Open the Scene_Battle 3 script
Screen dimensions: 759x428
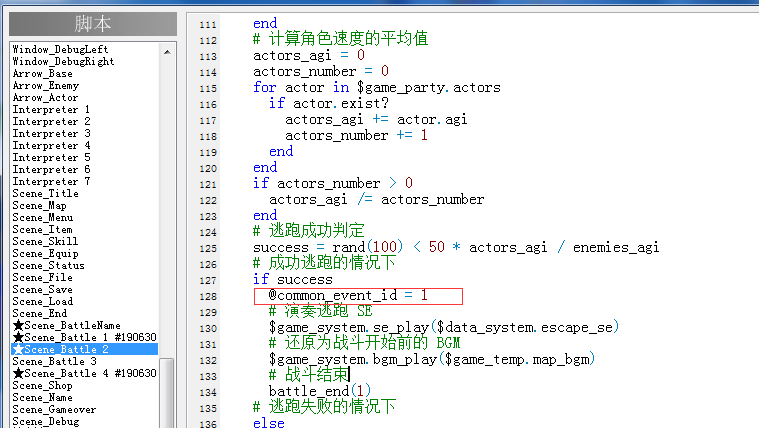tap(54, 362)
